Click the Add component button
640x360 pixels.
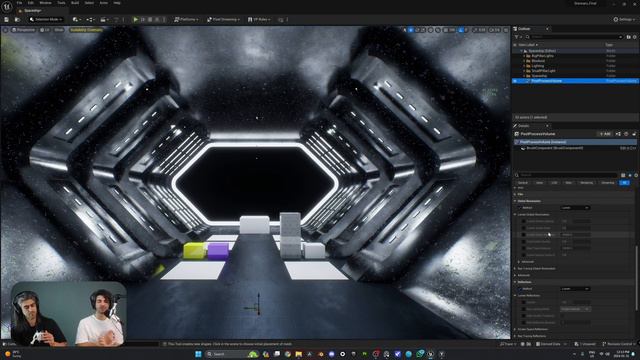pos(605,134)
